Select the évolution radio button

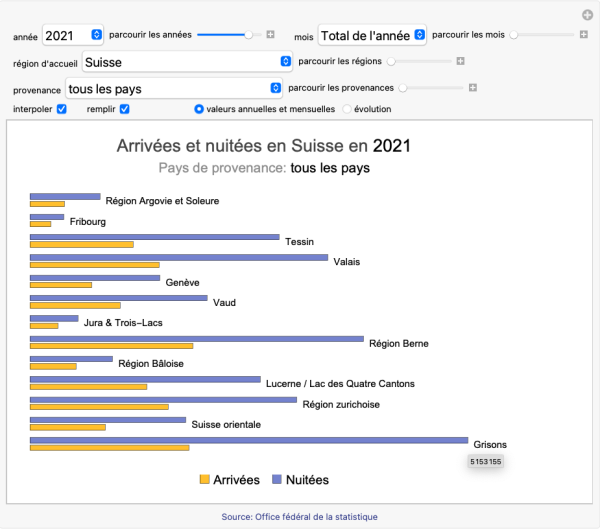pyautogui.click(x=348, y=109)
